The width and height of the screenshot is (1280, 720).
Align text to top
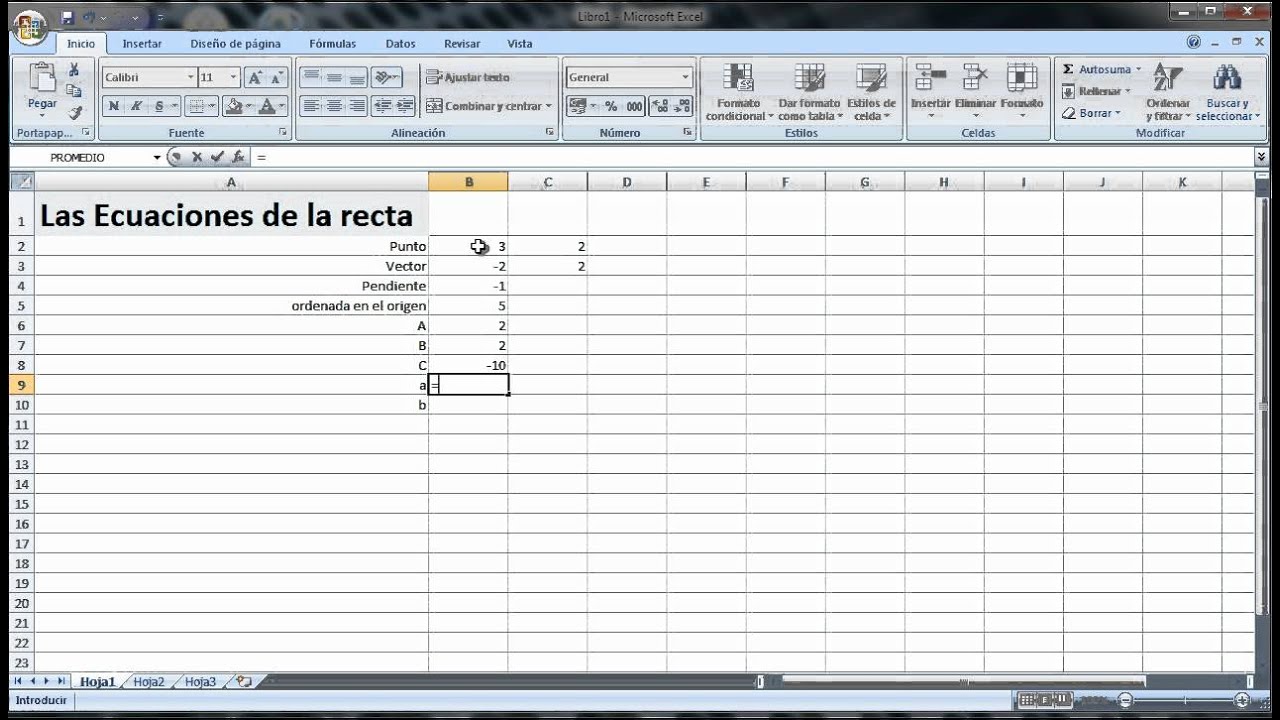click(311, 77)
